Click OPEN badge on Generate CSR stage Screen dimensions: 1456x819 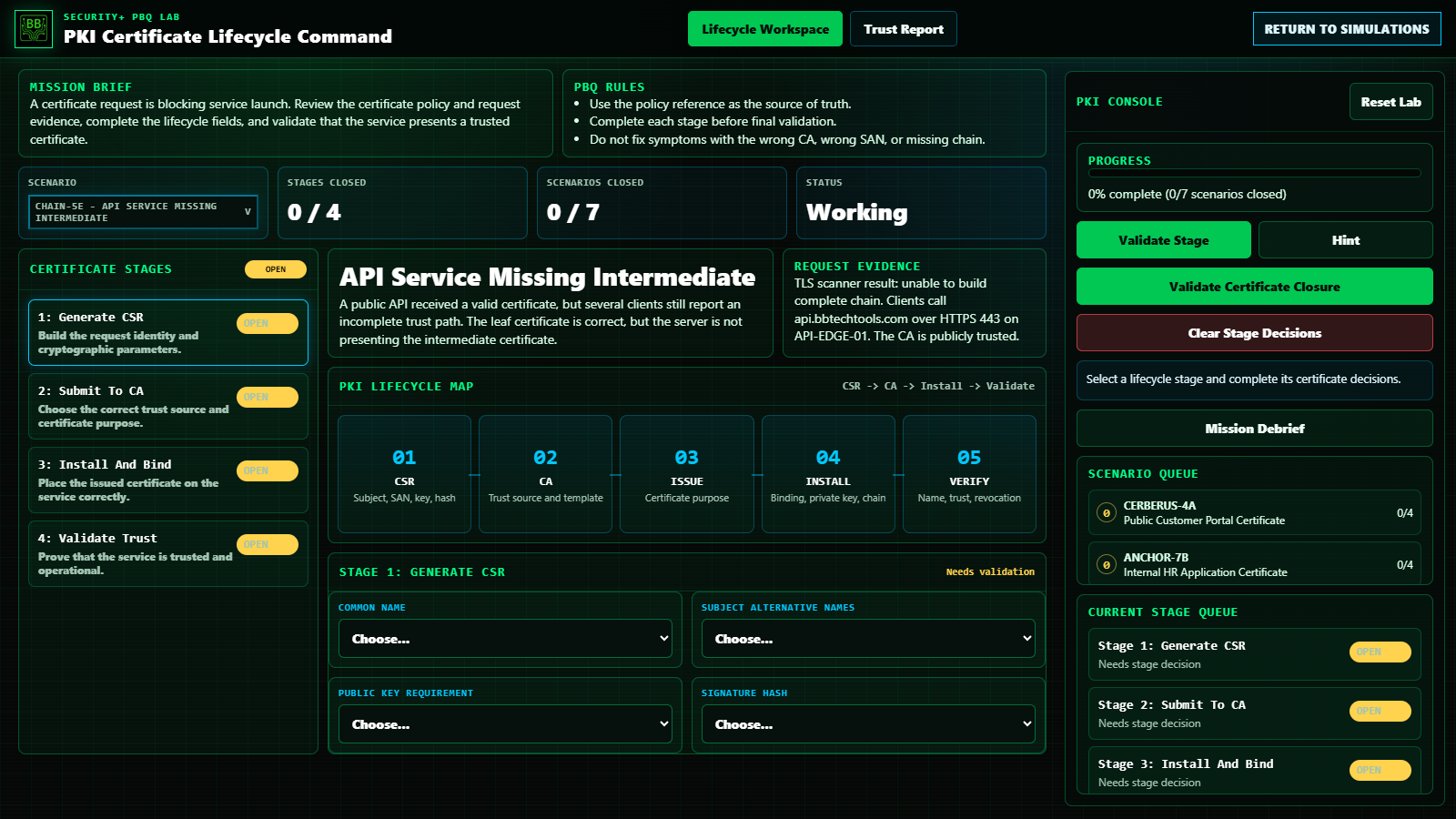point(268,324)
